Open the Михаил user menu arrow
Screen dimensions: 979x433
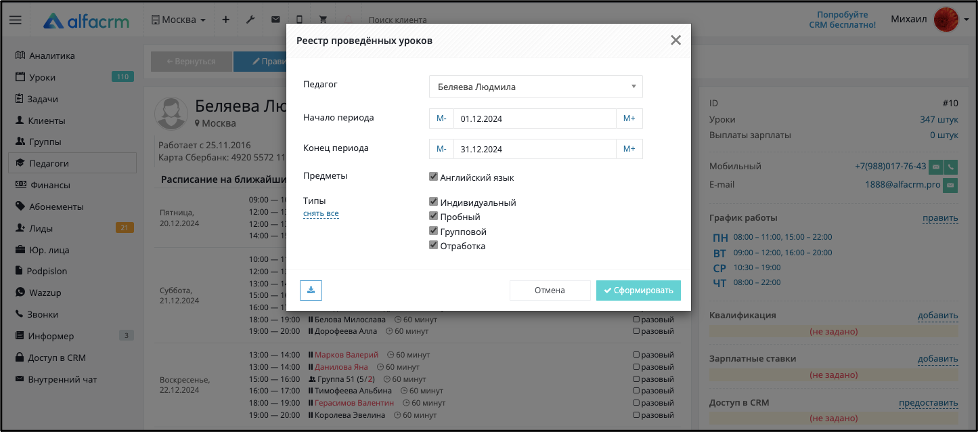[967, 20]
